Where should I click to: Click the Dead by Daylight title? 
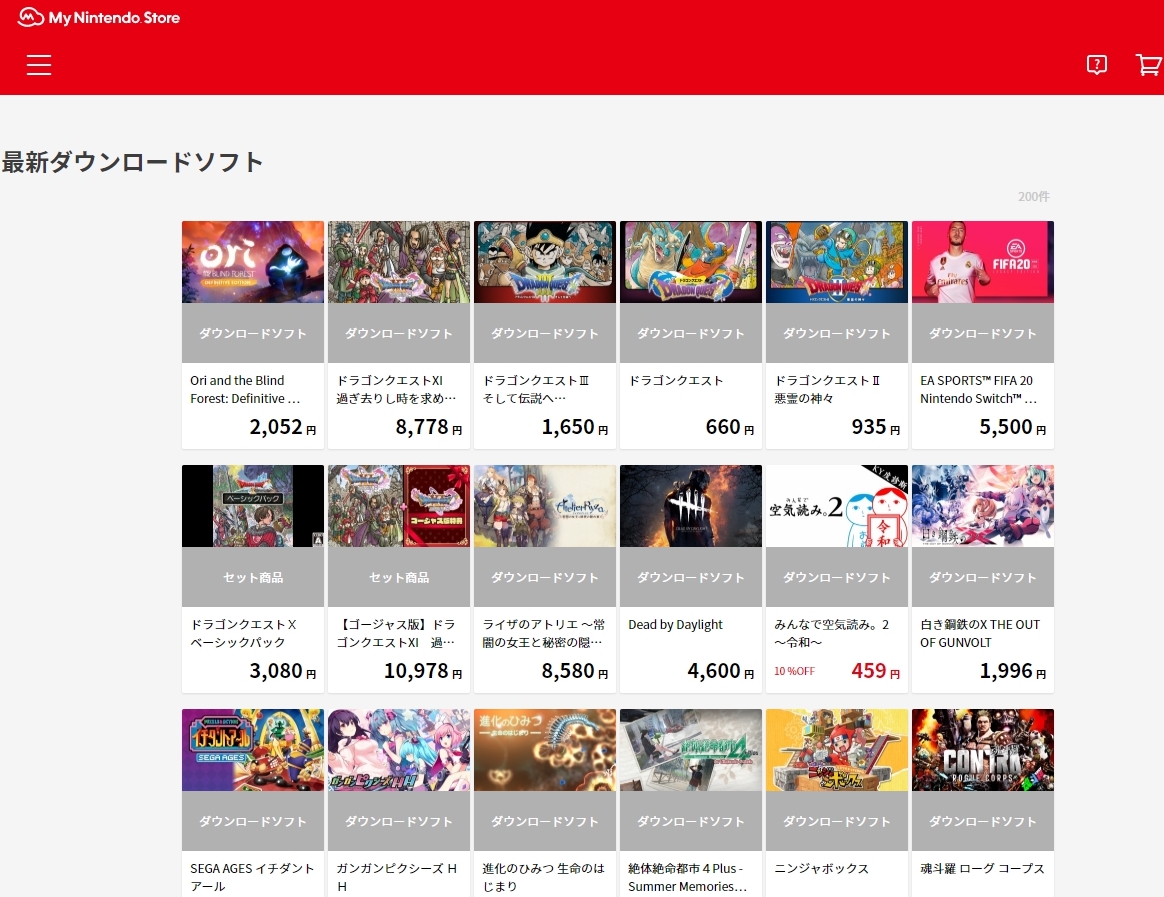pyautogui.click(x=675, y=624)
